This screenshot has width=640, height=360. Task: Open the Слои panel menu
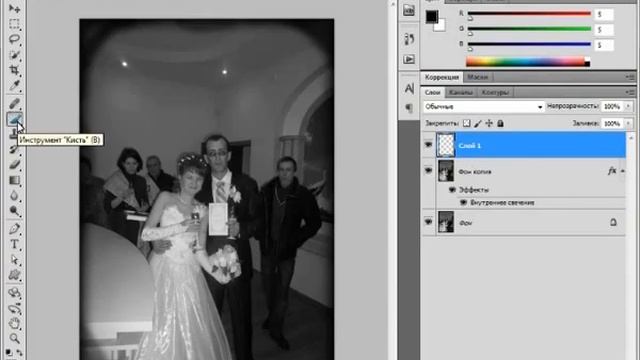tap(630, 93)
